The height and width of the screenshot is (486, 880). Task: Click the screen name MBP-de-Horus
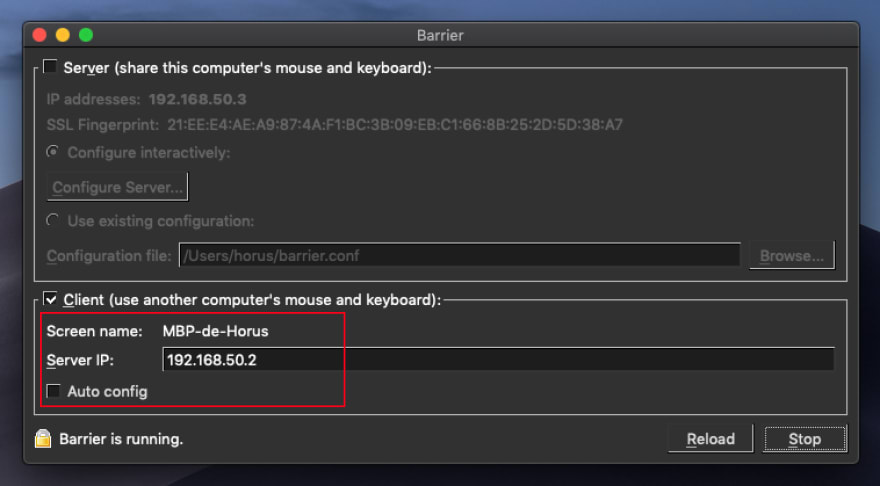click(217, 331)
